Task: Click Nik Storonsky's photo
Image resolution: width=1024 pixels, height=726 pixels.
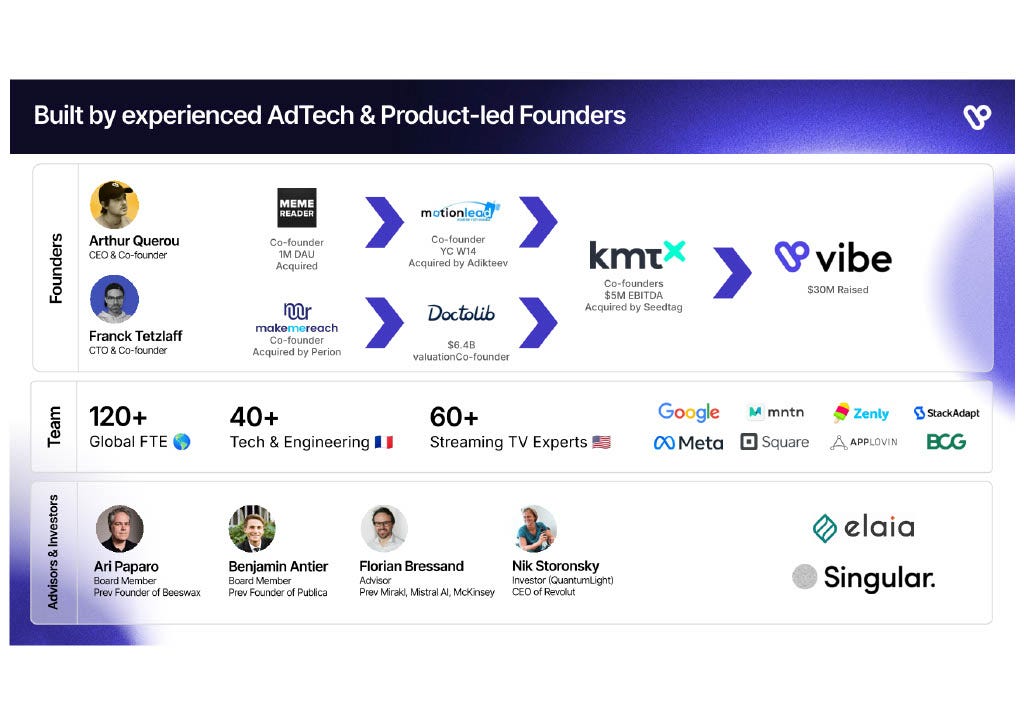Action: click(536, 529)
